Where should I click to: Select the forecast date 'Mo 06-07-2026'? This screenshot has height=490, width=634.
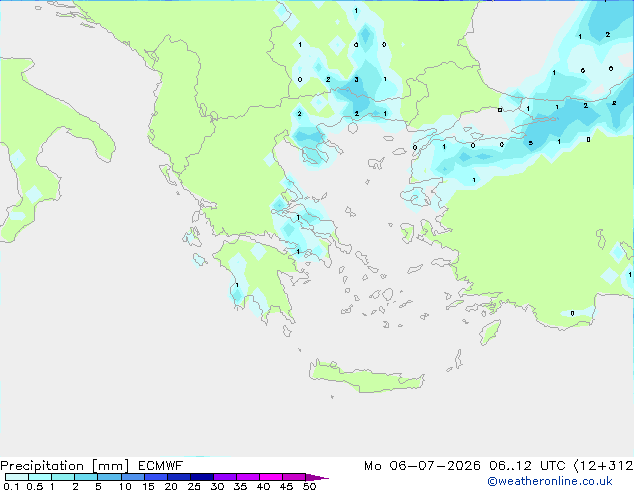coord(422,466)
